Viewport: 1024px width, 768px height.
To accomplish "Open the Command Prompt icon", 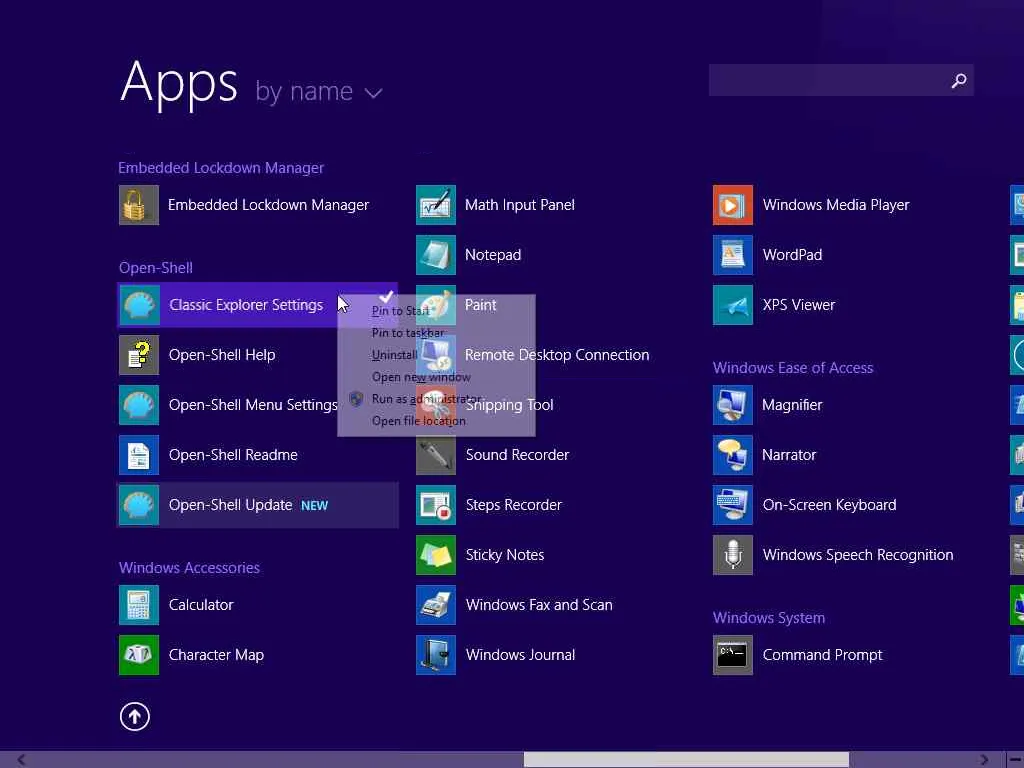I will pyautogui.click(x=733, y=655).
